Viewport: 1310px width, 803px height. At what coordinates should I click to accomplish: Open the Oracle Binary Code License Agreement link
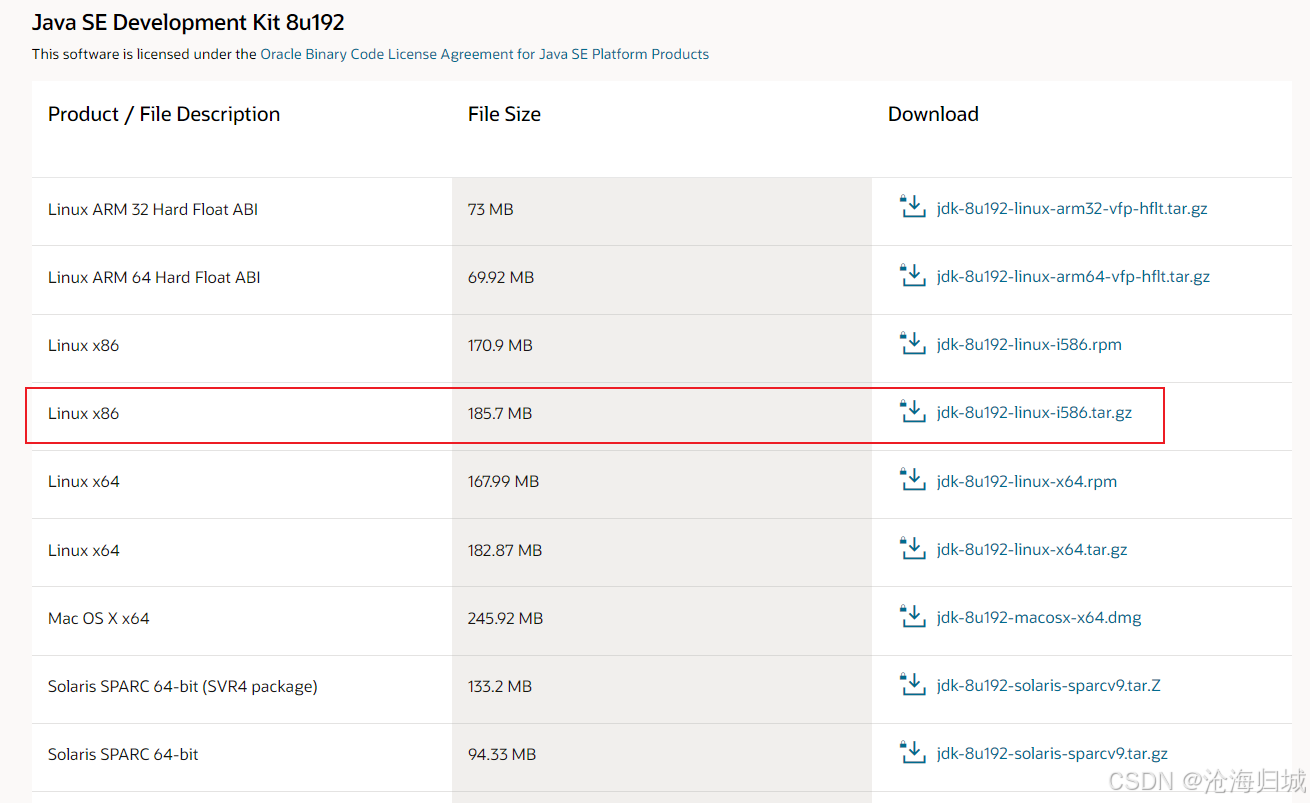coord(485,54)
